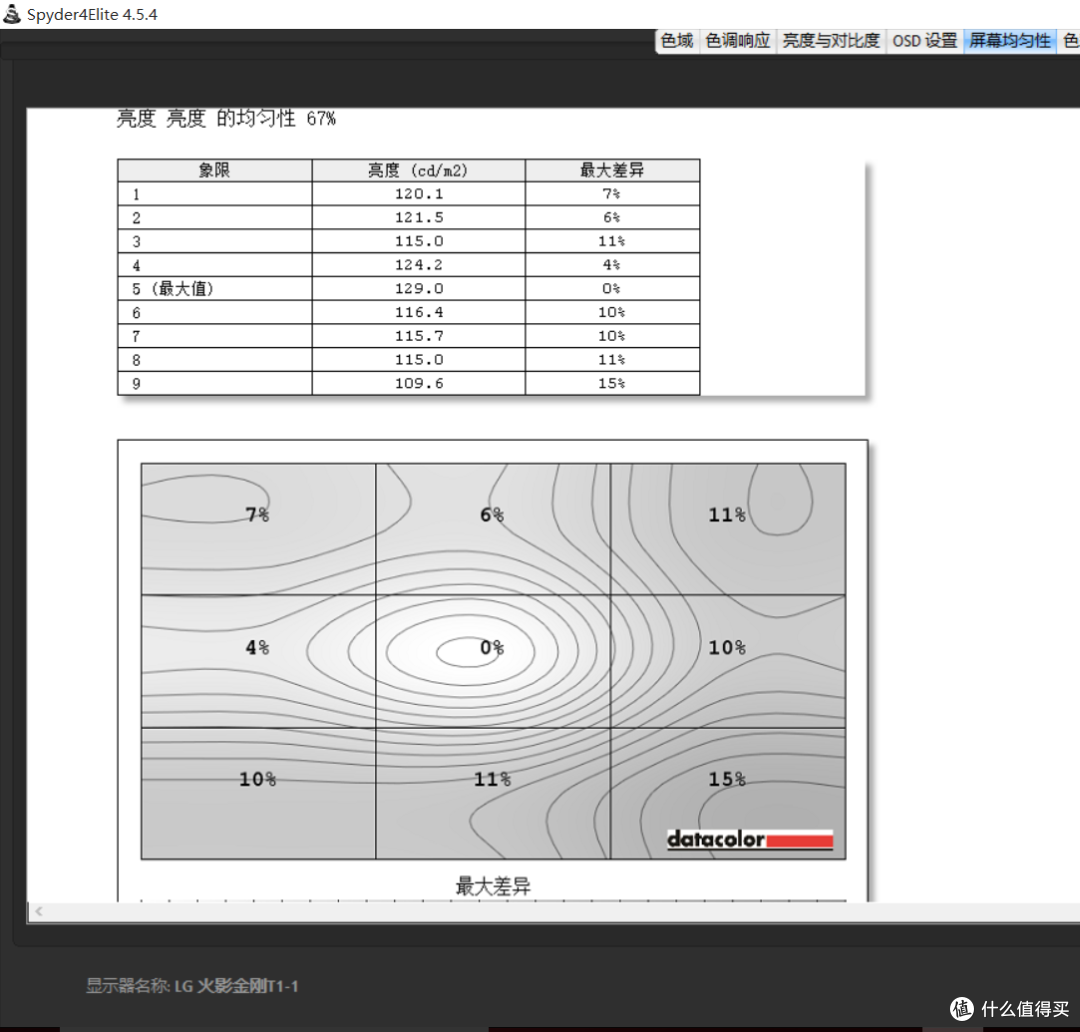
Task: Click the 120.1 brightness value cell
Action: point(418,194)
